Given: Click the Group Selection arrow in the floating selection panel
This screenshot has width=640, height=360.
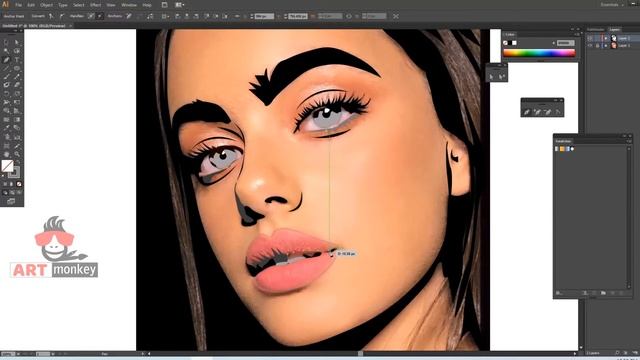Looking at the screenshot, I should tap(502, 76).
